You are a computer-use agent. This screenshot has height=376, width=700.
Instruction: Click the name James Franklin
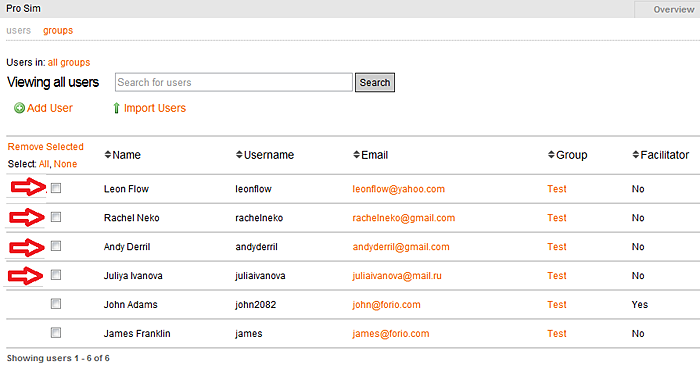click(x=137, y=334)
